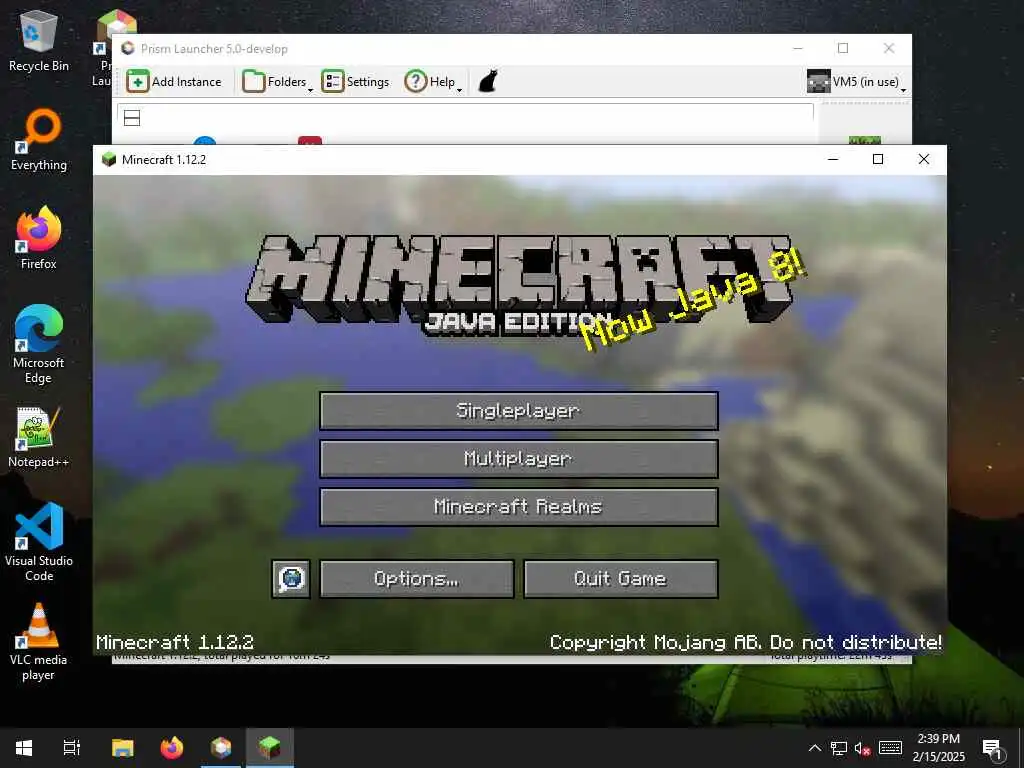Expand the Folders dropdown in Prism Launcher
Image resolution: width=1024 pixels, height=768 pixels.
[277, 82]
